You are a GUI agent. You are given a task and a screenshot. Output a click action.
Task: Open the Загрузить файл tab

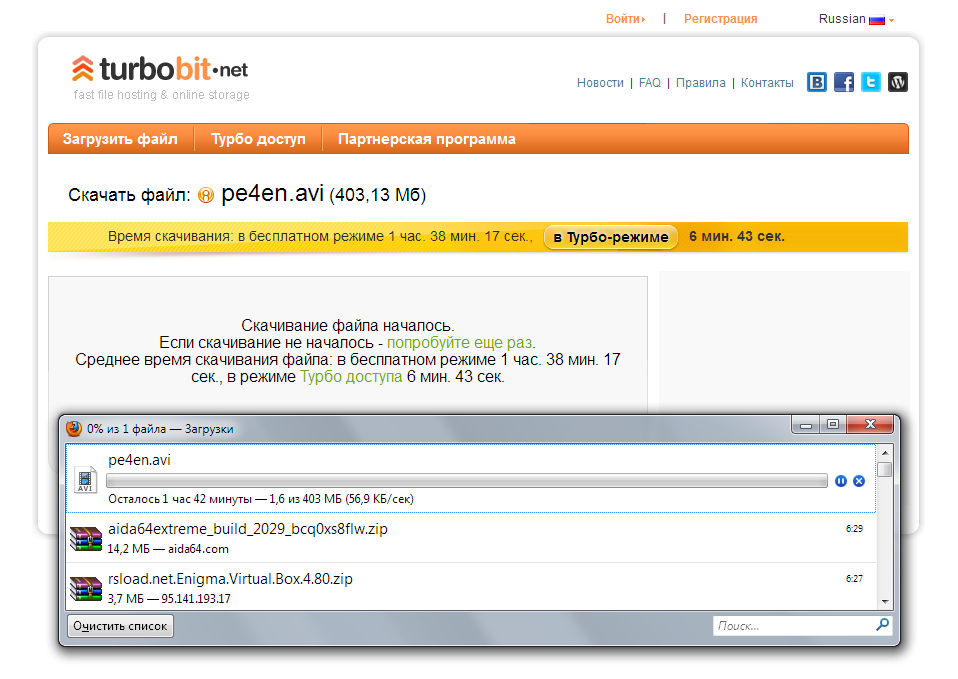pyautogui.click(x=120, y=139)
